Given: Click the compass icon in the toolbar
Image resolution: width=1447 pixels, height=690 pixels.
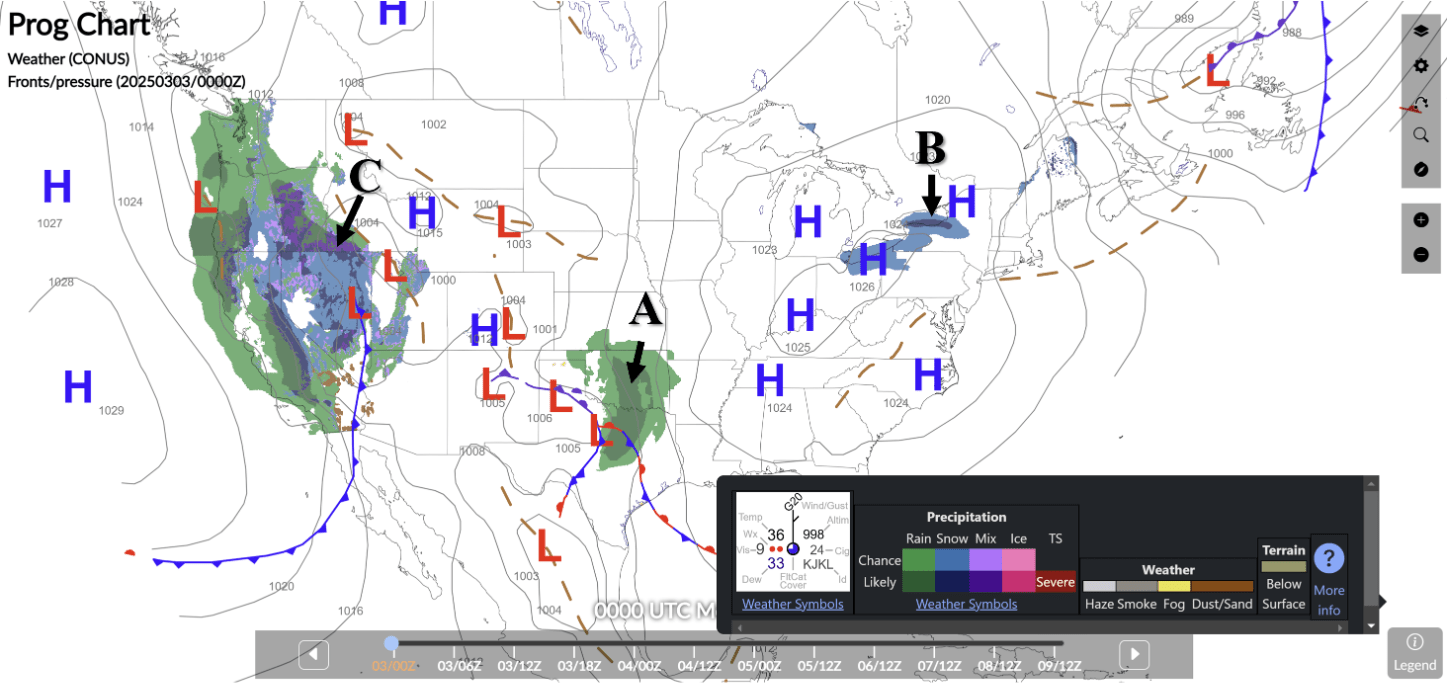Looking at the screenshot, I should click(x=1420, y=170).
